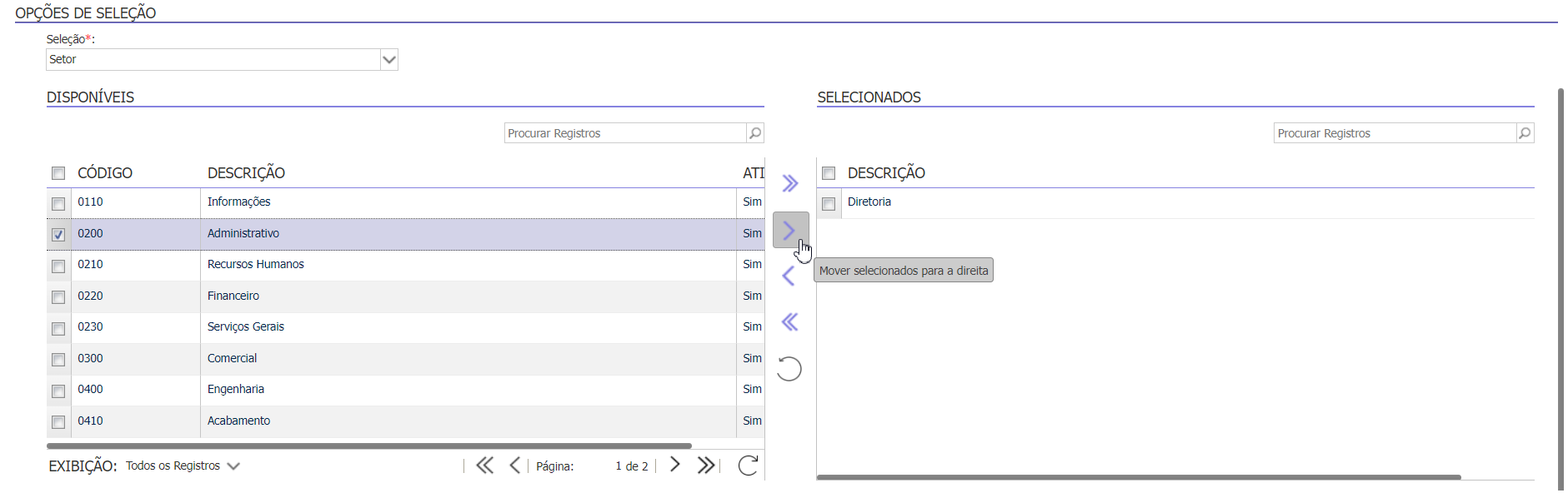Sort available list by DESCRIÇÃO header

point(246,173)
